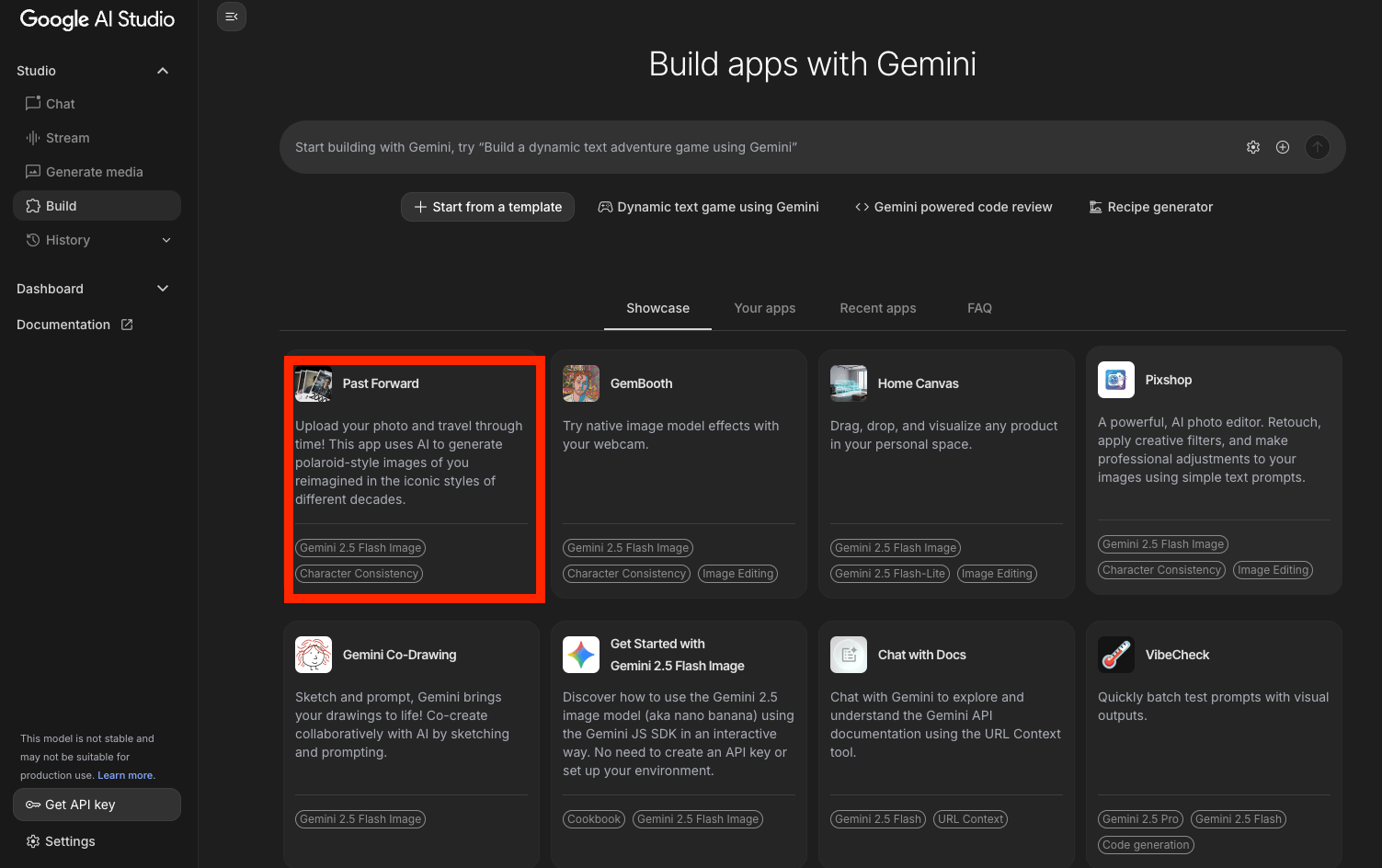Click Character Consistency tag on Pixshop card
The image size is (1382, 868).
(1162, 570)
